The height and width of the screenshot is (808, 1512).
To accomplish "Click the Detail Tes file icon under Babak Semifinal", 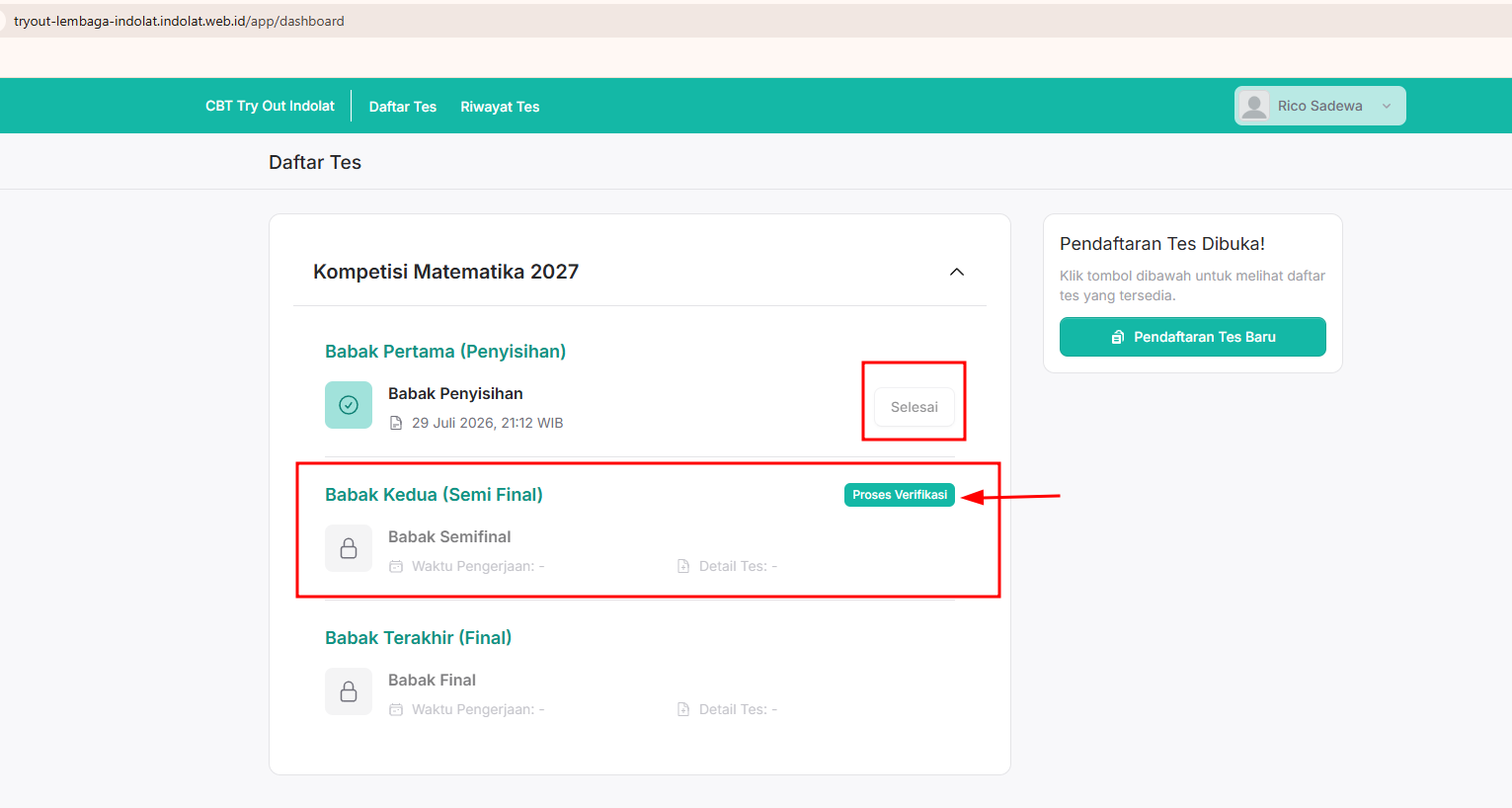I will [683, 566].
